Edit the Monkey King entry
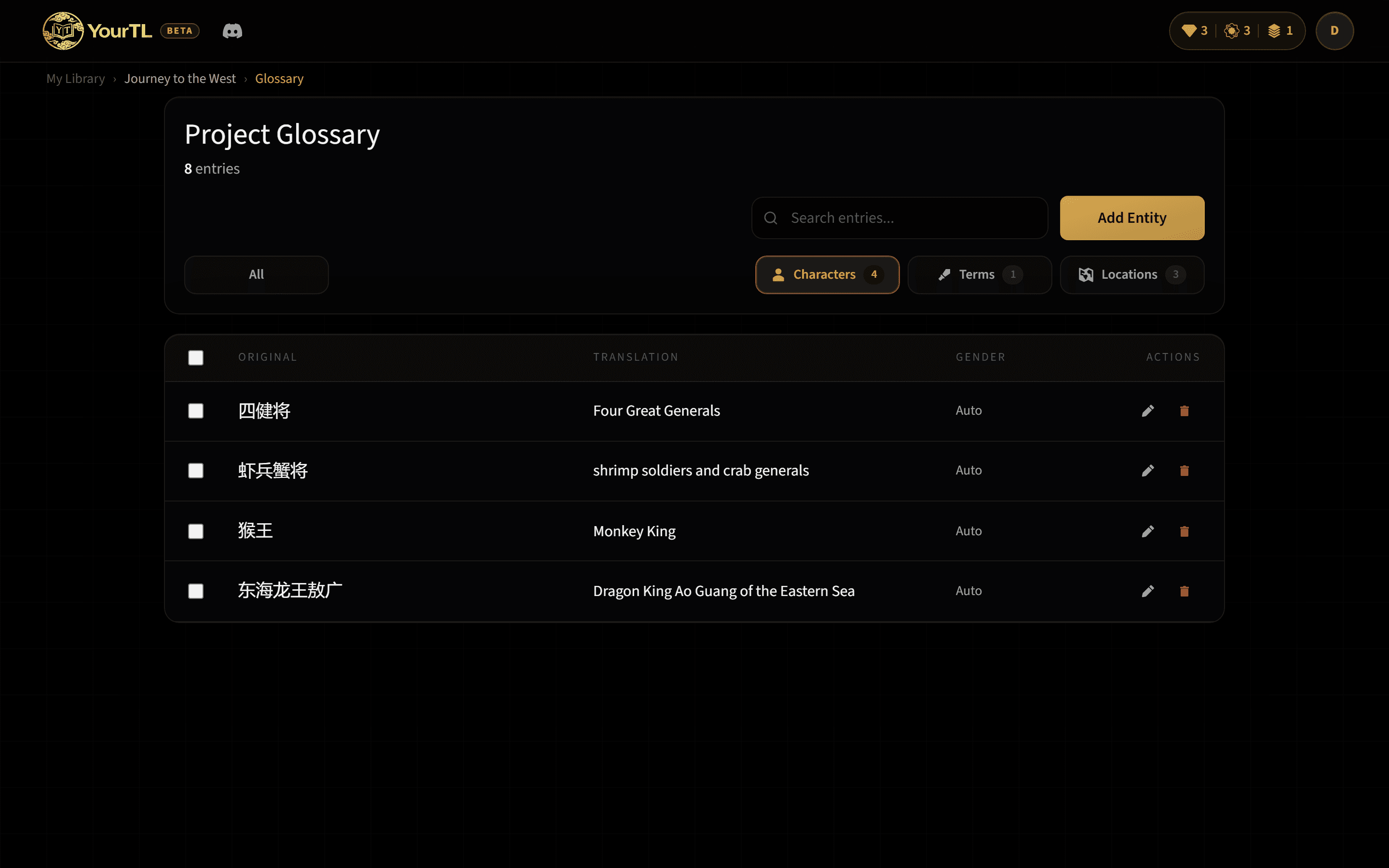Image resolution: width=1389 pixels, height=868 pixels. 1148,531
